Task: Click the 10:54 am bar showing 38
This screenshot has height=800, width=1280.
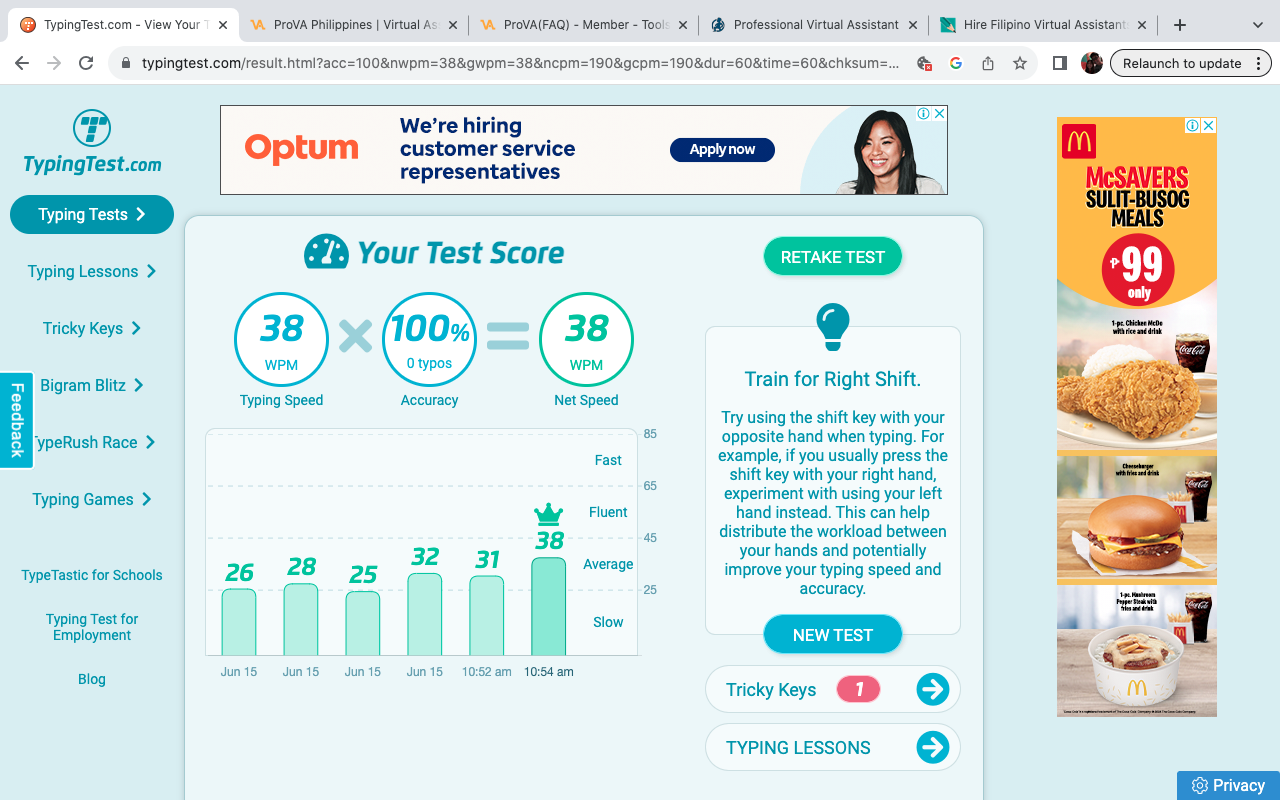Action: (549, 606)
